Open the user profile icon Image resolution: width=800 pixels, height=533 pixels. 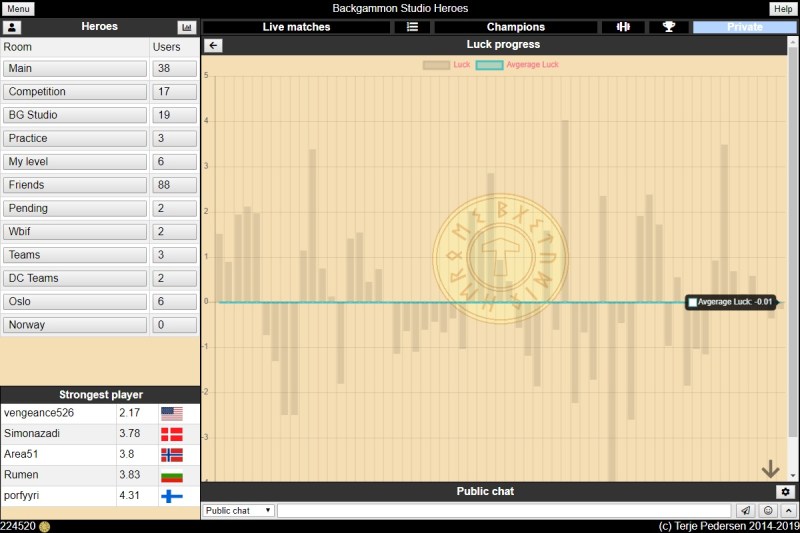tap(12, 27)
